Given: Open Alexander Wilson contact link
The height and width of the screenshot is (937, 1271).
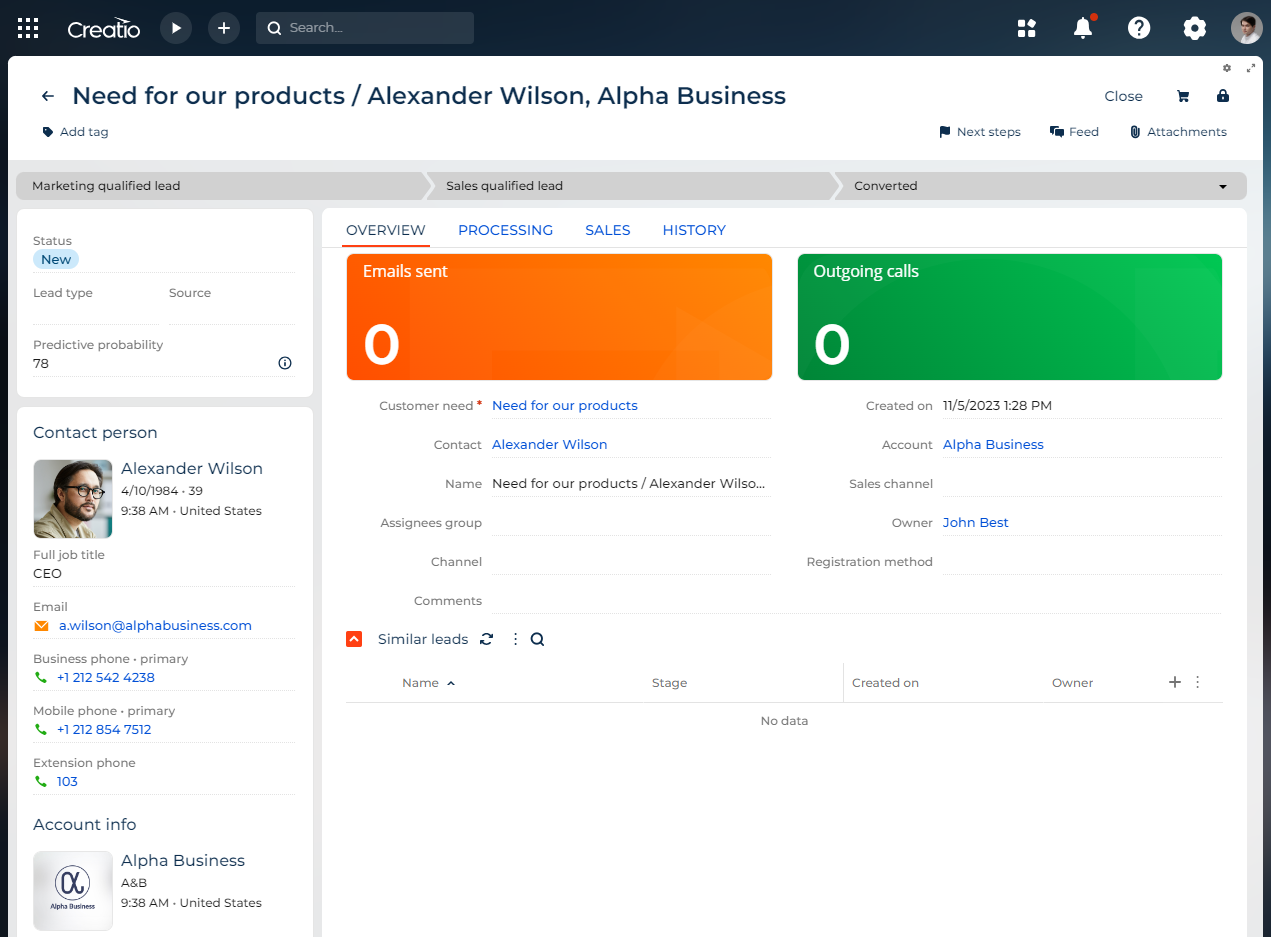Looking at the screenshot, I should (x=550, y=445).
